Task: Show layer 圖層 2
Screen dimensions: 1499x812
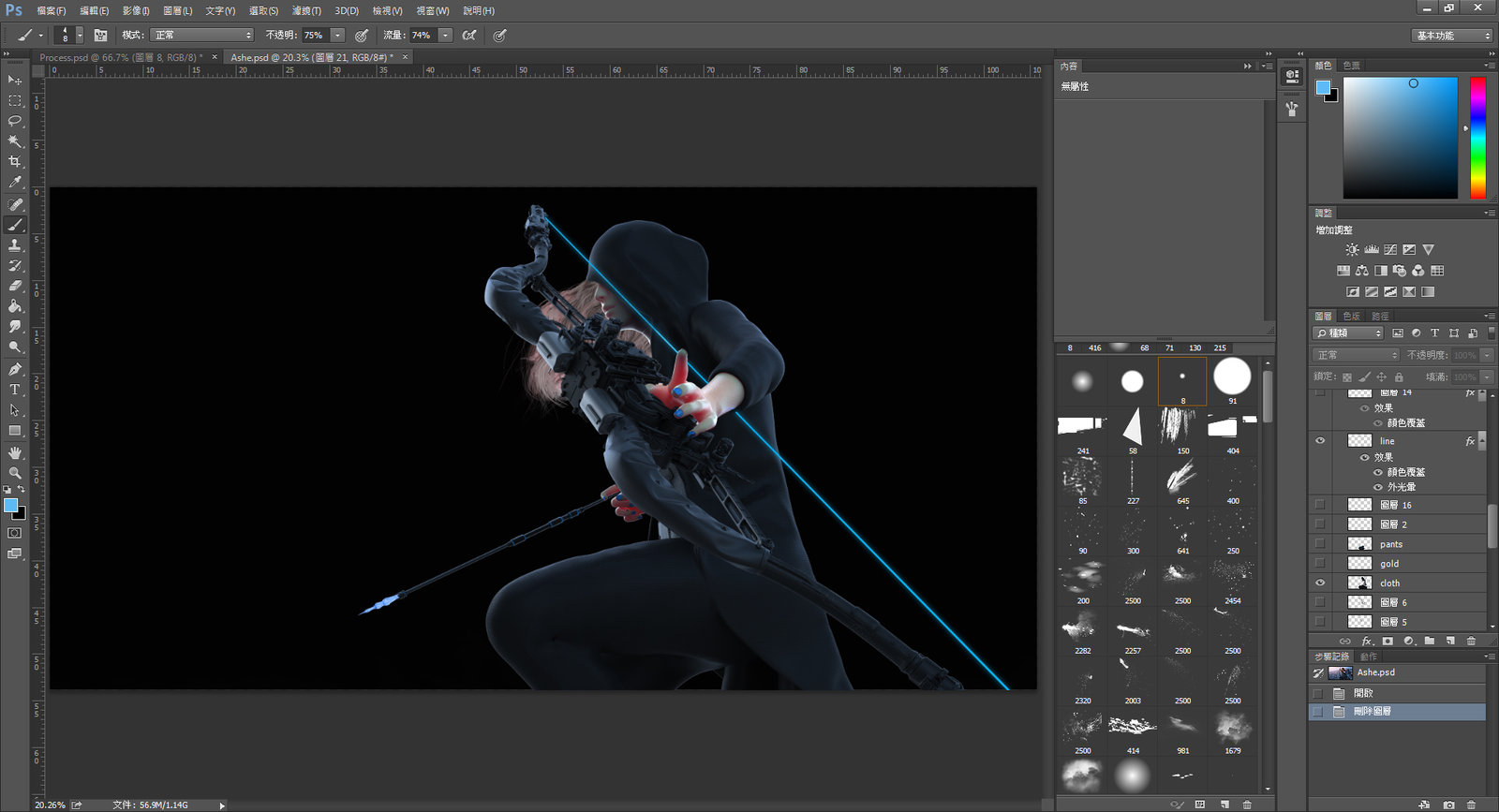Action: pos(1320,524)
